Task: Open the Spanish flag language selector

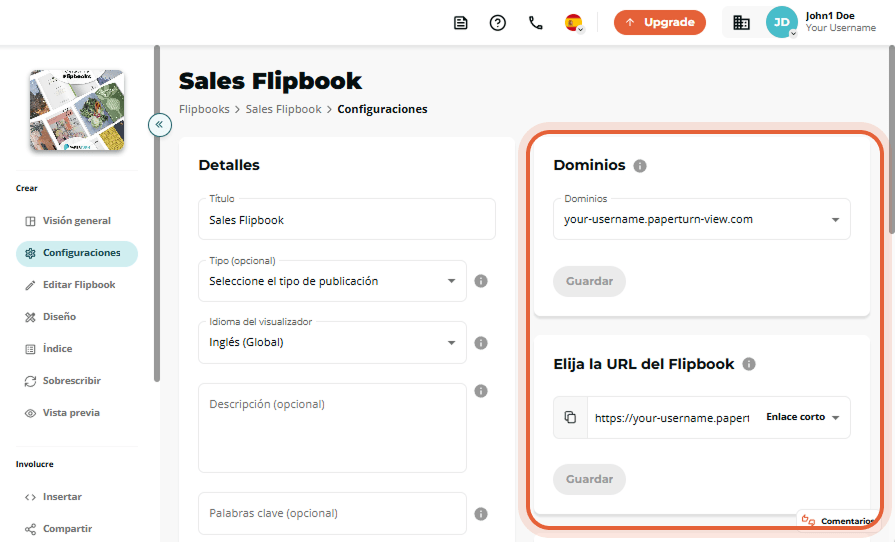Action: coord(574,23)
